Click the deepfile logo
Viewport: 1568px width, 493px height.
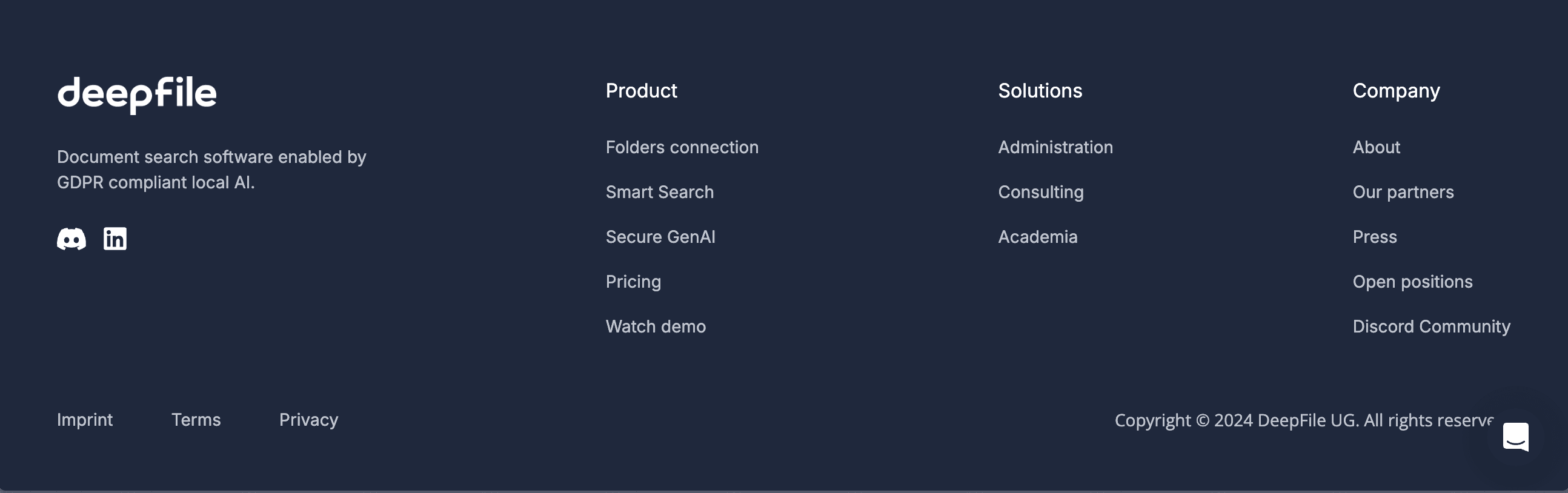pyautogui.click(x=137, y=94)
